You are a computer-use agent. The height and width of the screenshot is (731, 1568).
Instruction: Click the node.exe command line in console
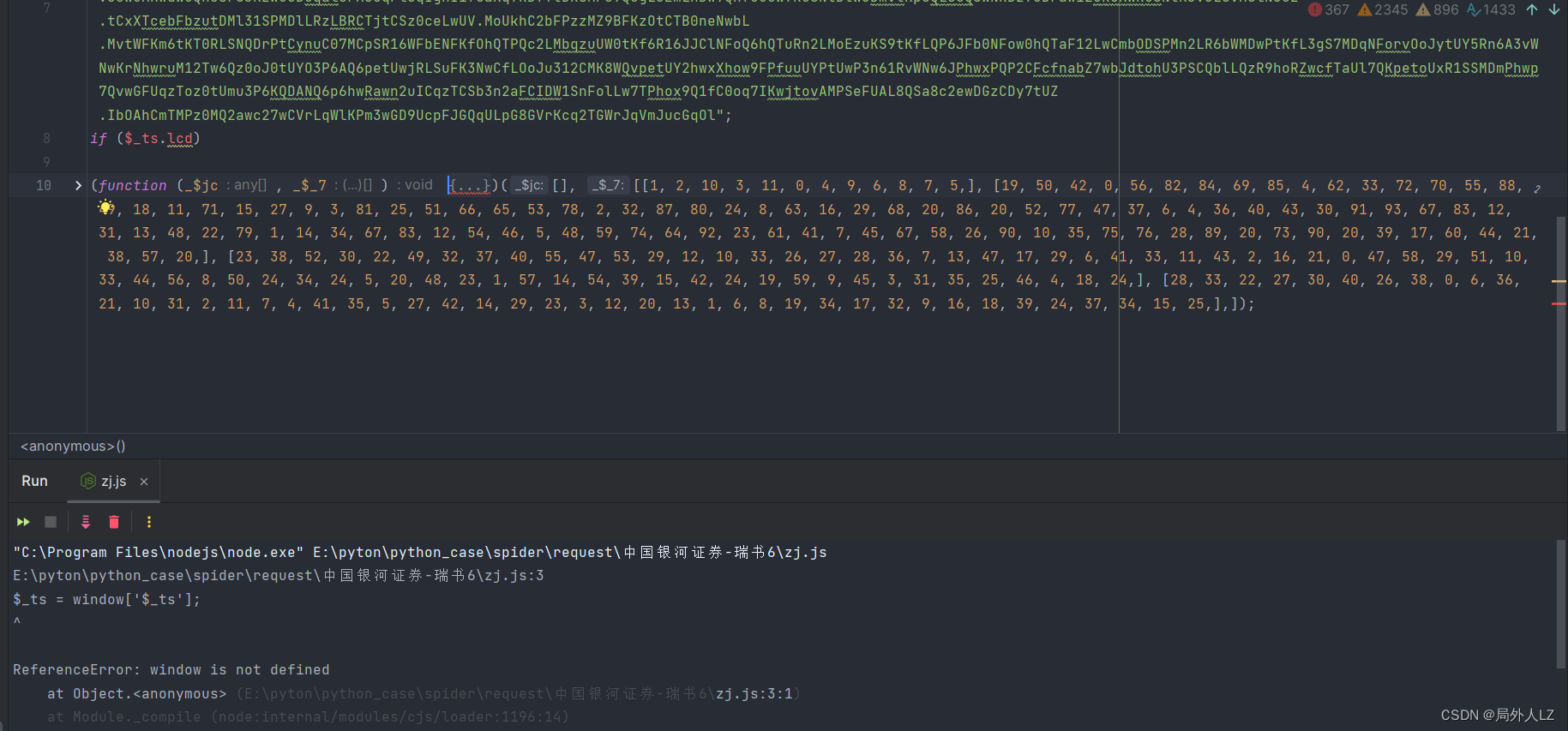[x=420, y=553]
